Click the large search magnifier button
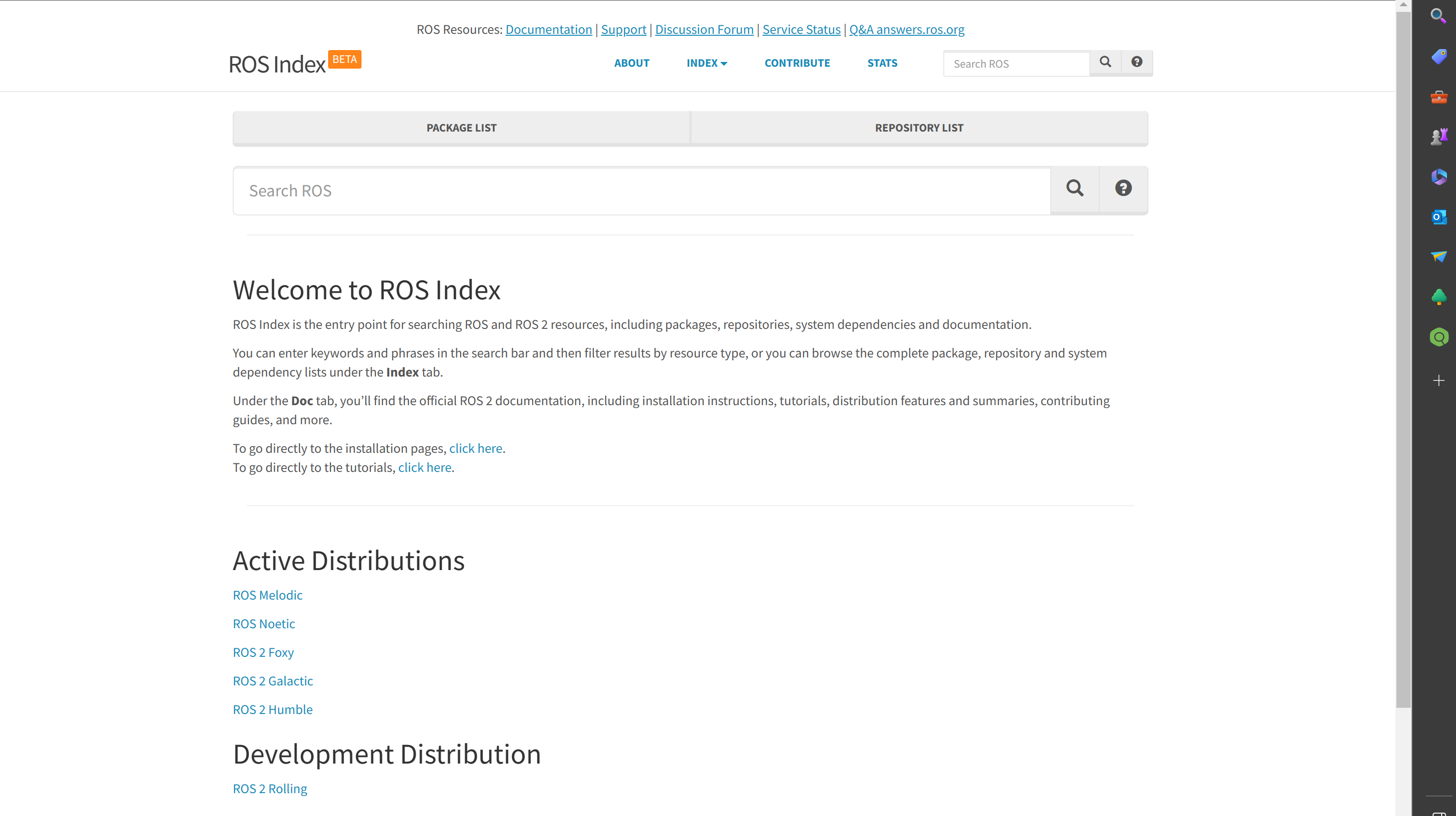The height and width of the screenshot is (816, 1456). click(1074, 189)
